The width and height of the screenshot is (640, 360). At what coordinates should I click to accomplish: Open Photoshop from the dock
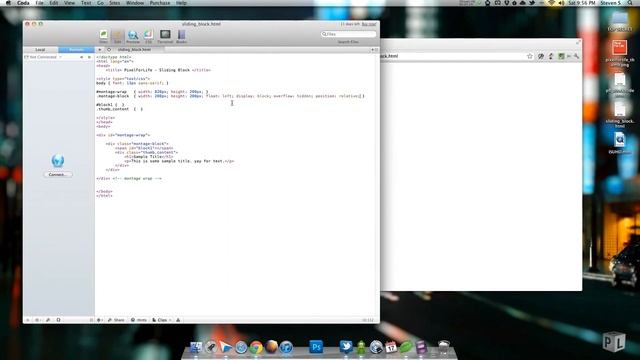[x=316, y=347]
